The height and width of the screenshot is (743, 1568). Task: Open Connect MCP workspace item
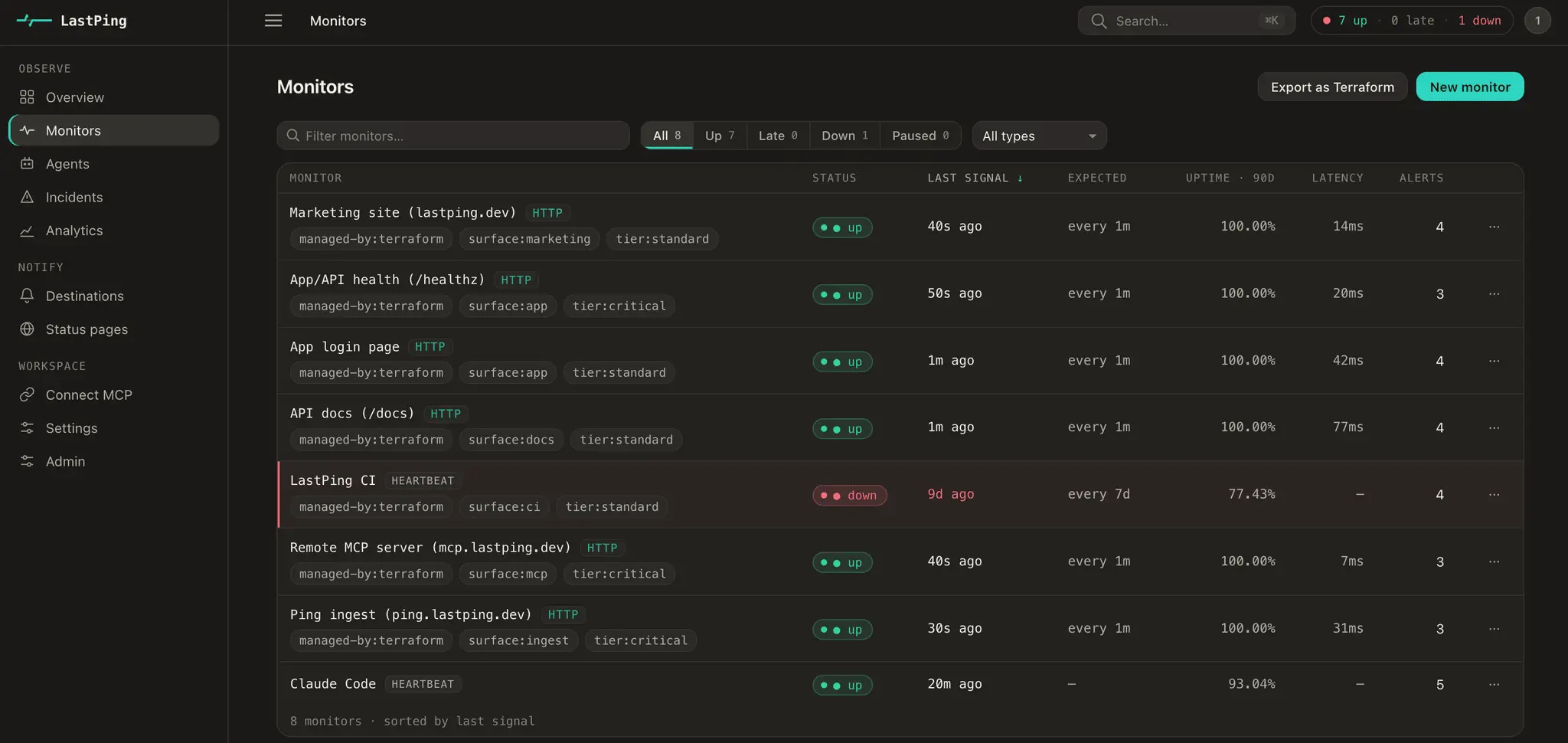(113, 394)
